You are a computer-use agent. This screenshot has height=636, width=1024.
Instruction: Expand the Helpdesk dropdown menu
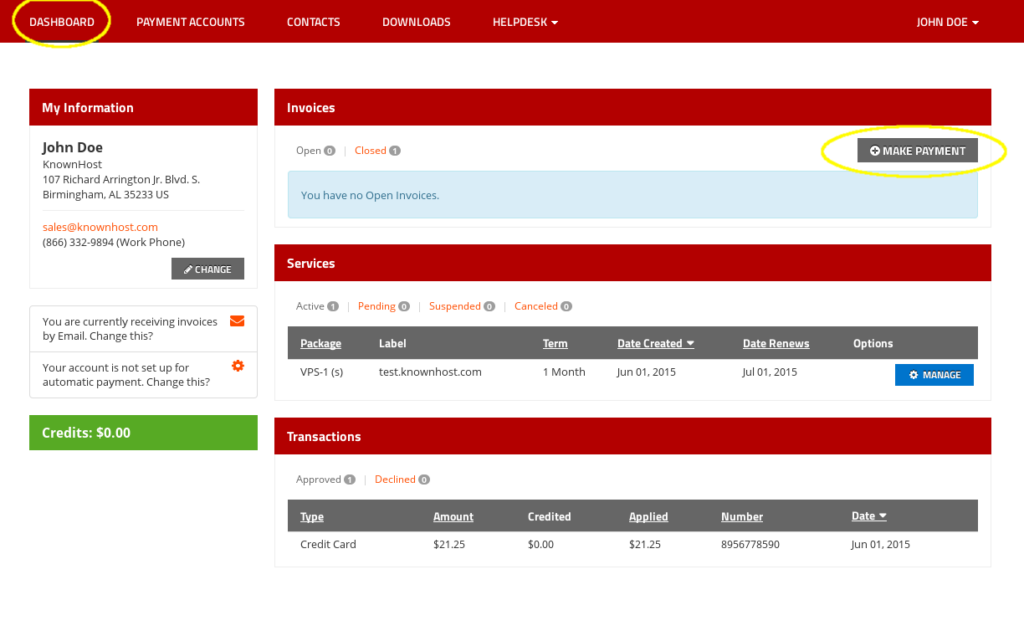[525, 22]
